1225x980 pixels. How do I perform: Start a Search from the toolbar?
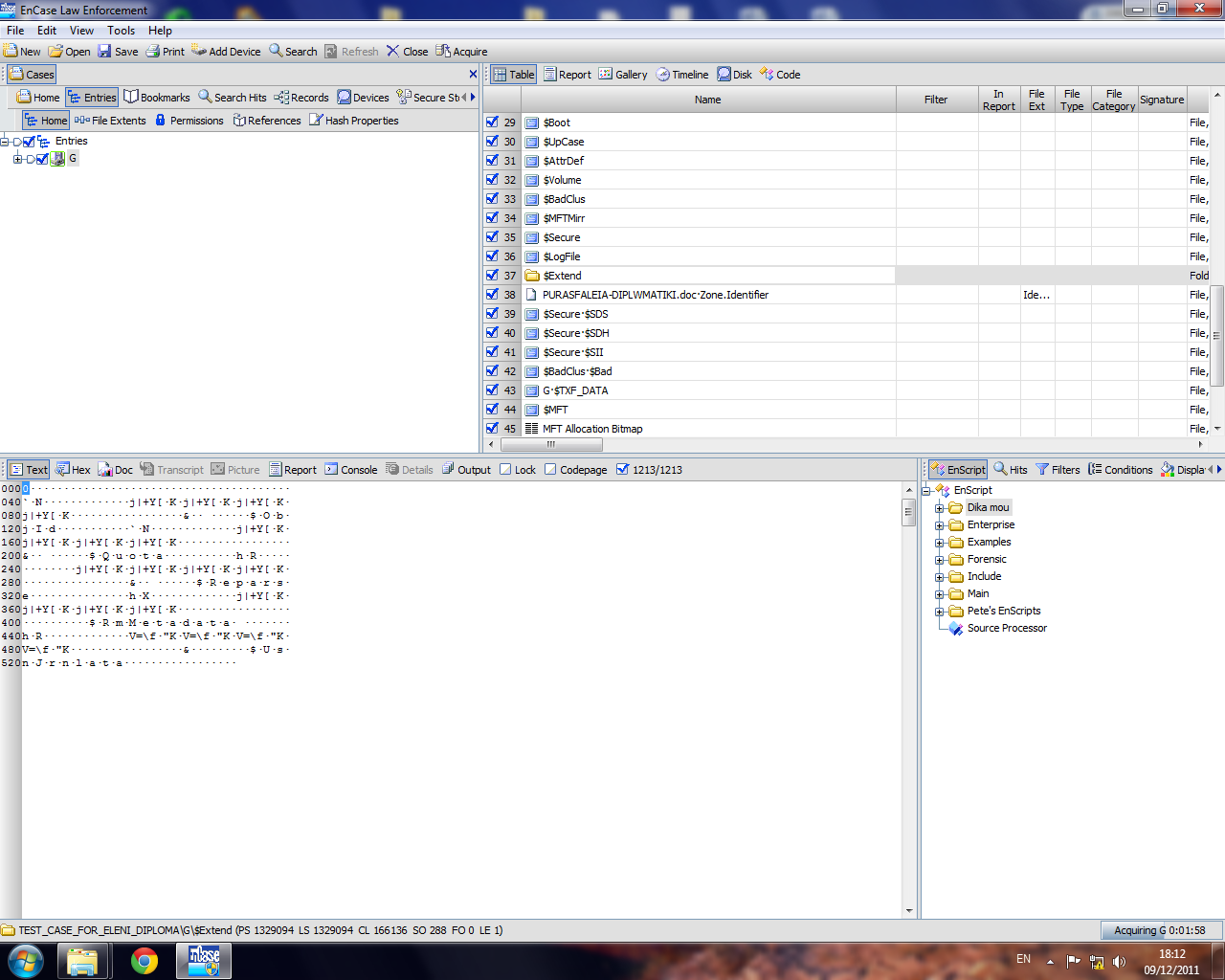click(x=293, y=52)
